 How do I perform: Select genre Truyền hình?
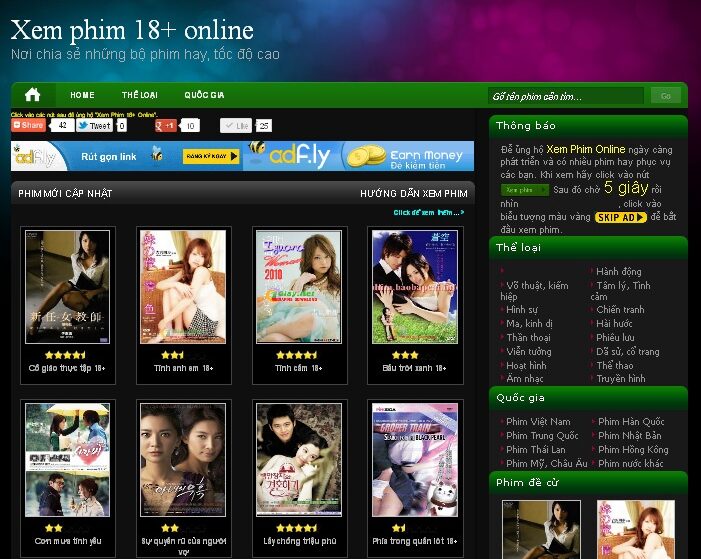point(621,379)
